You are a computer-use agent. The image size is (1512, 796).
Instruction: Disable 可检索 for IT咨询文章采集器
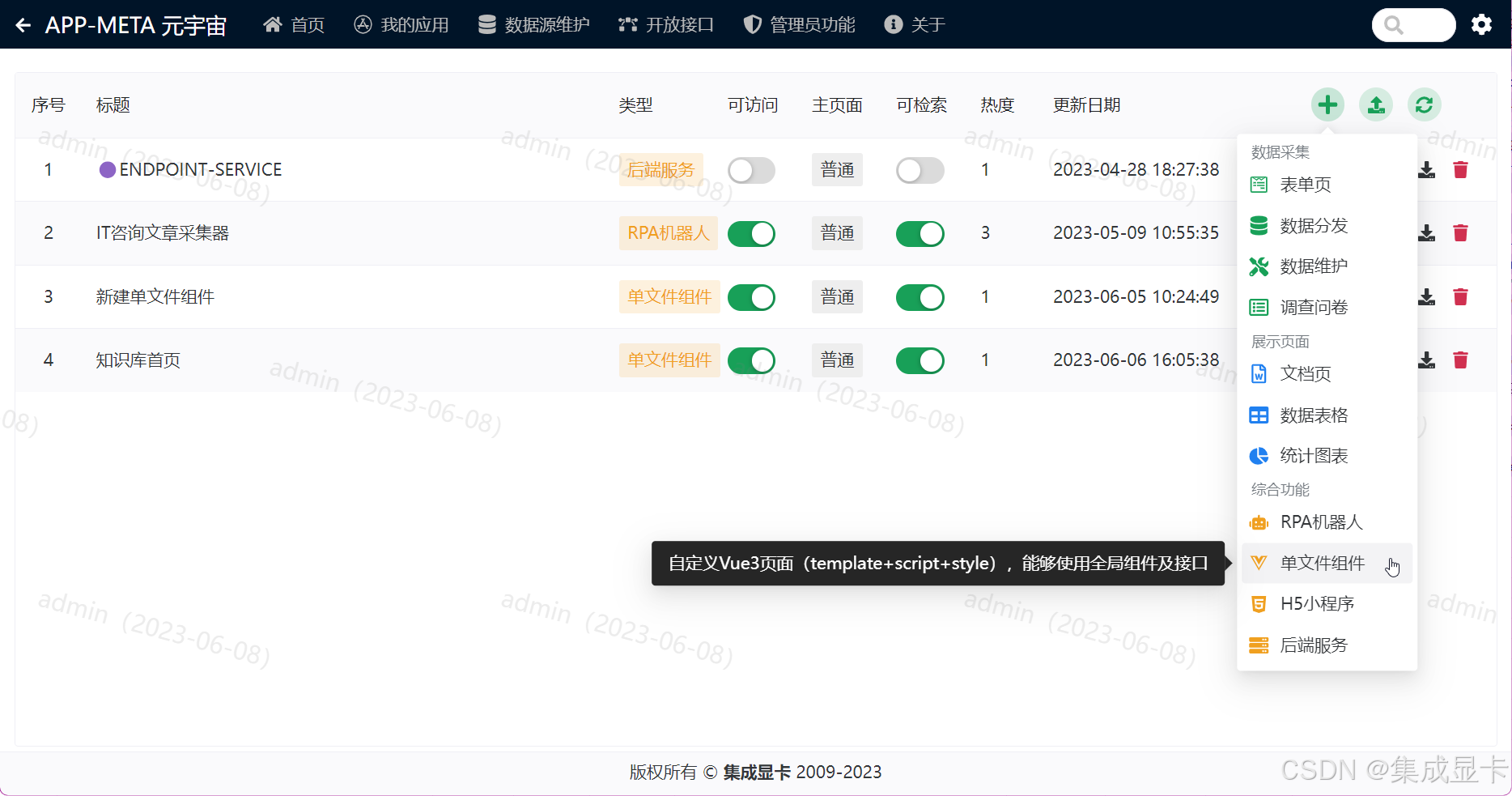[920, 233]
